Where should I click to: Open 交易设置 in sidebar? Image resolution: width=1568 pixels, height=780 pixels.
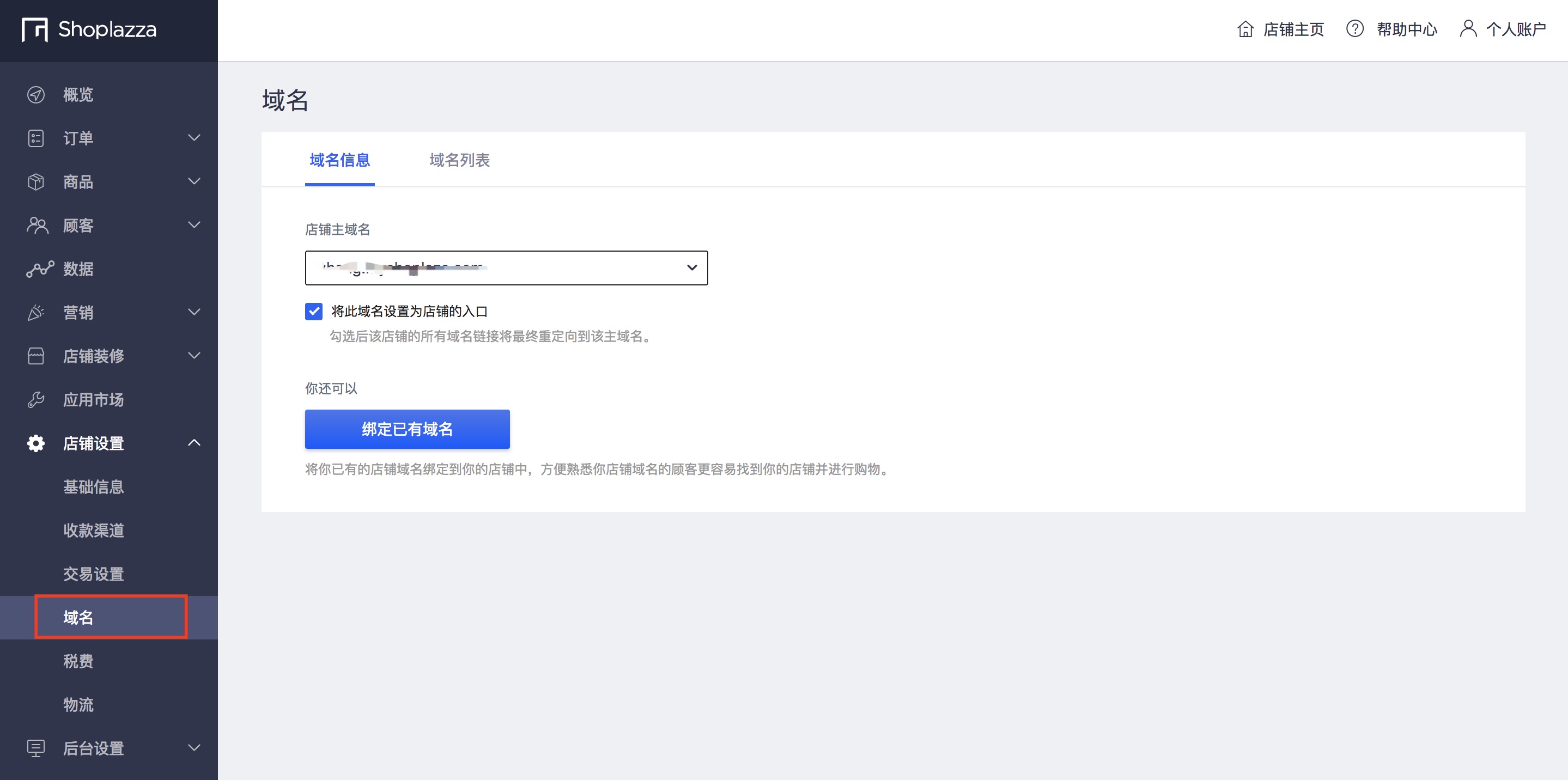coord(94,574)
